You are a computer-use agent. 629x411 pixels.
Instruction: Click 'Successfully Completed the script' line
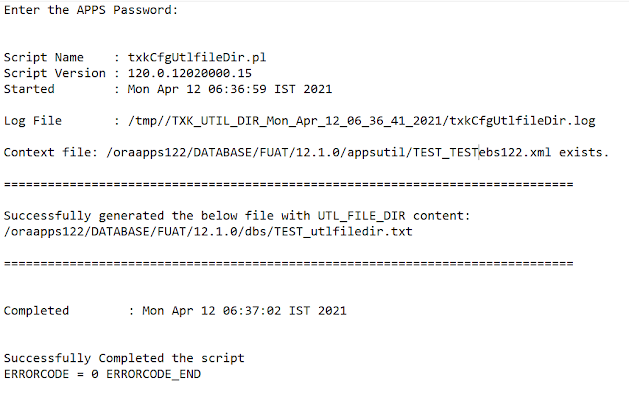click(124, 358)
